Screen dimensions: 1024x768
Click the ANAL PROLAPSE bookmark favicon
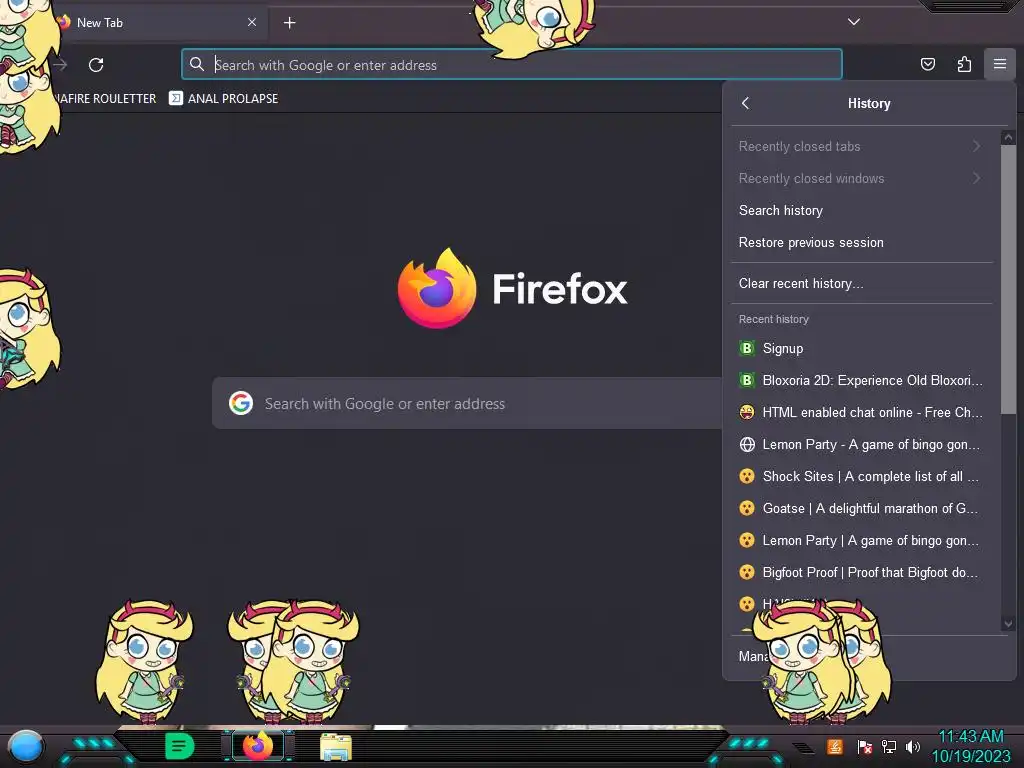coord(176,98)
